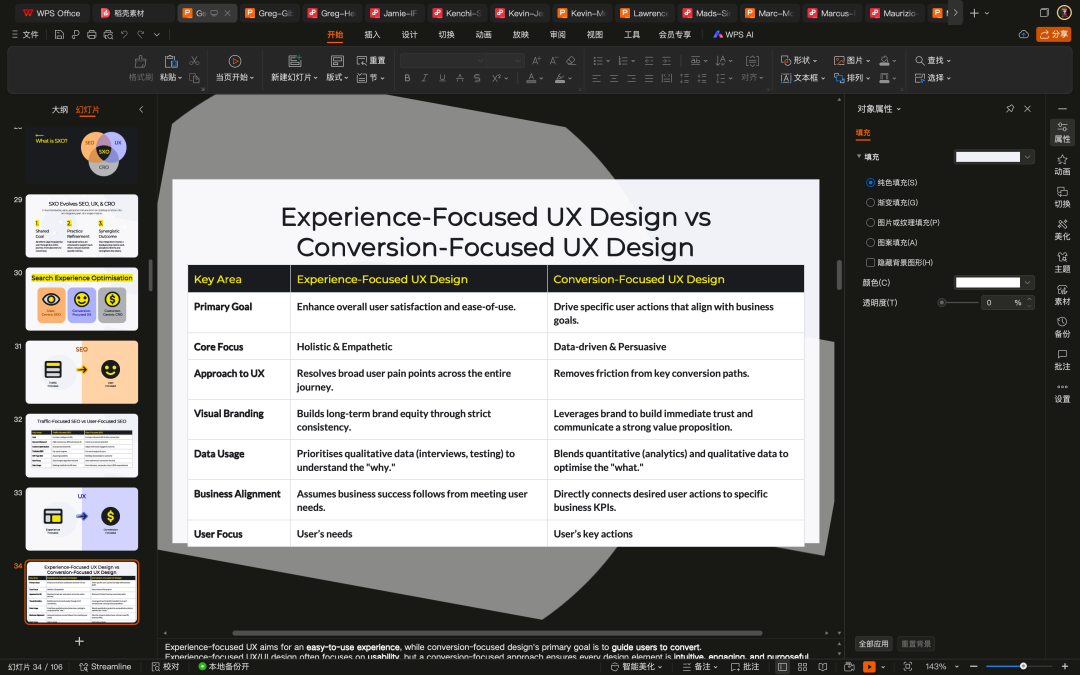Open the 颜色 color dropdown arrow
This screenshot has height=675, width=1080.
pyautogui.click(x=1028, y=282)
